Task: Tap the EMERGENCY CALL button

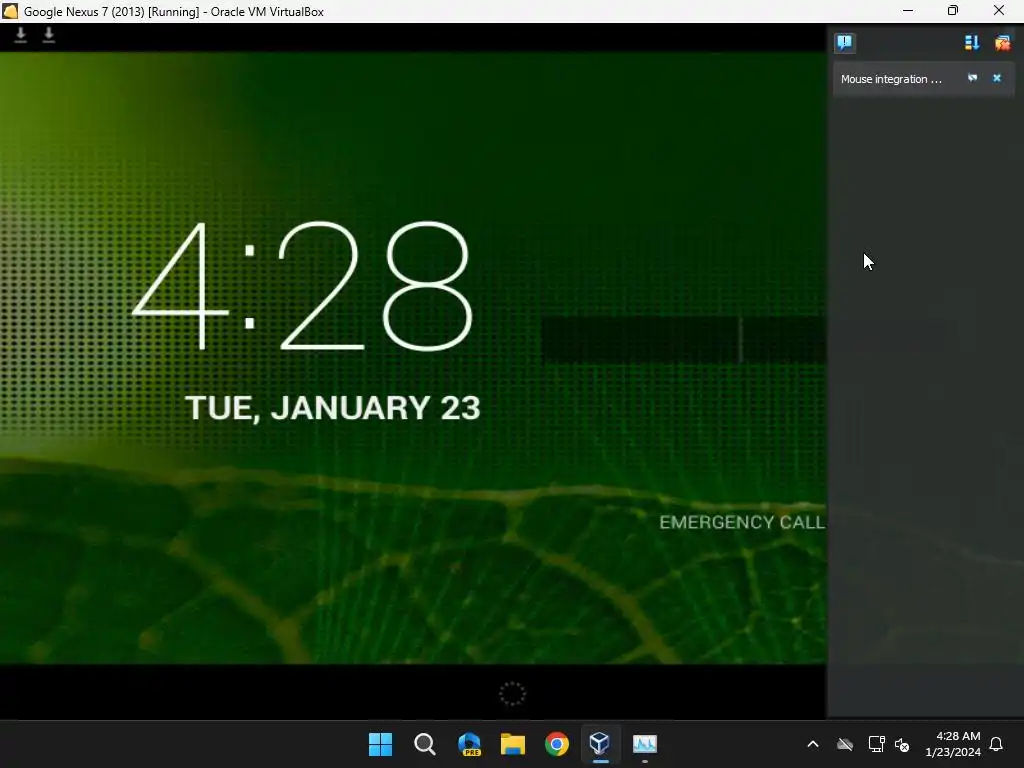Action: coord(742,522)
